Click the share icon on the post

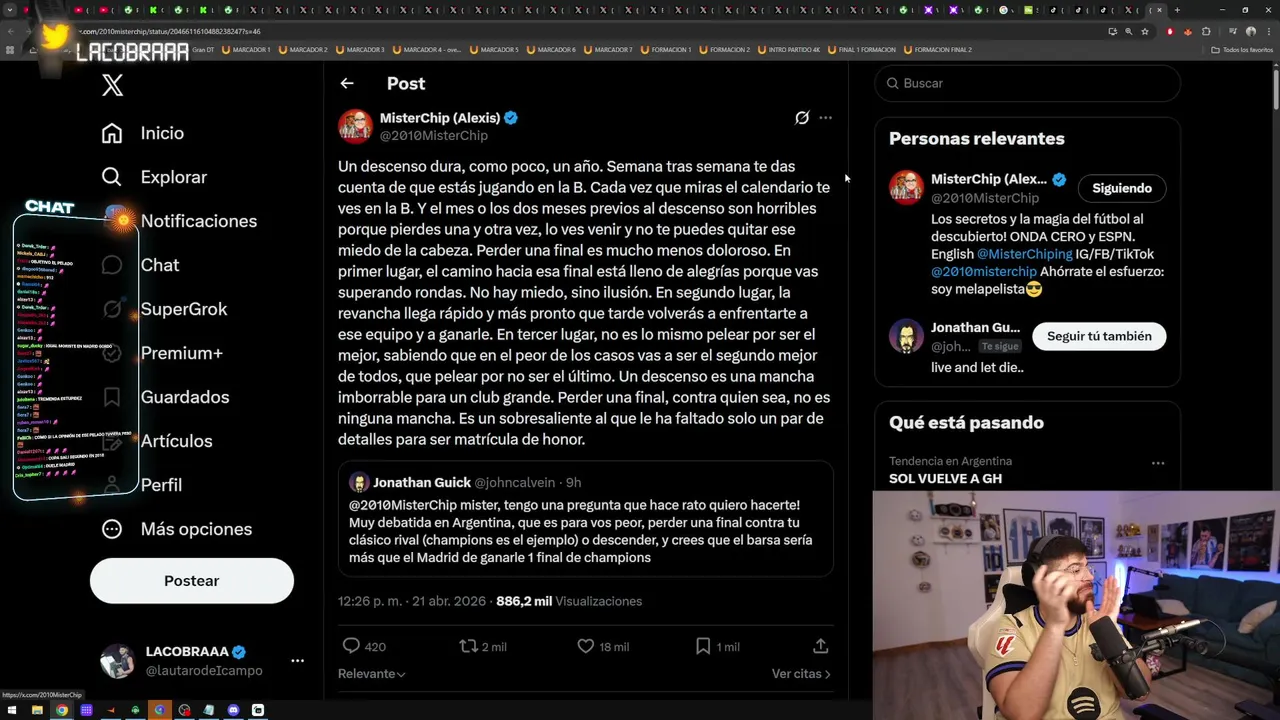[x=820, y=647]
